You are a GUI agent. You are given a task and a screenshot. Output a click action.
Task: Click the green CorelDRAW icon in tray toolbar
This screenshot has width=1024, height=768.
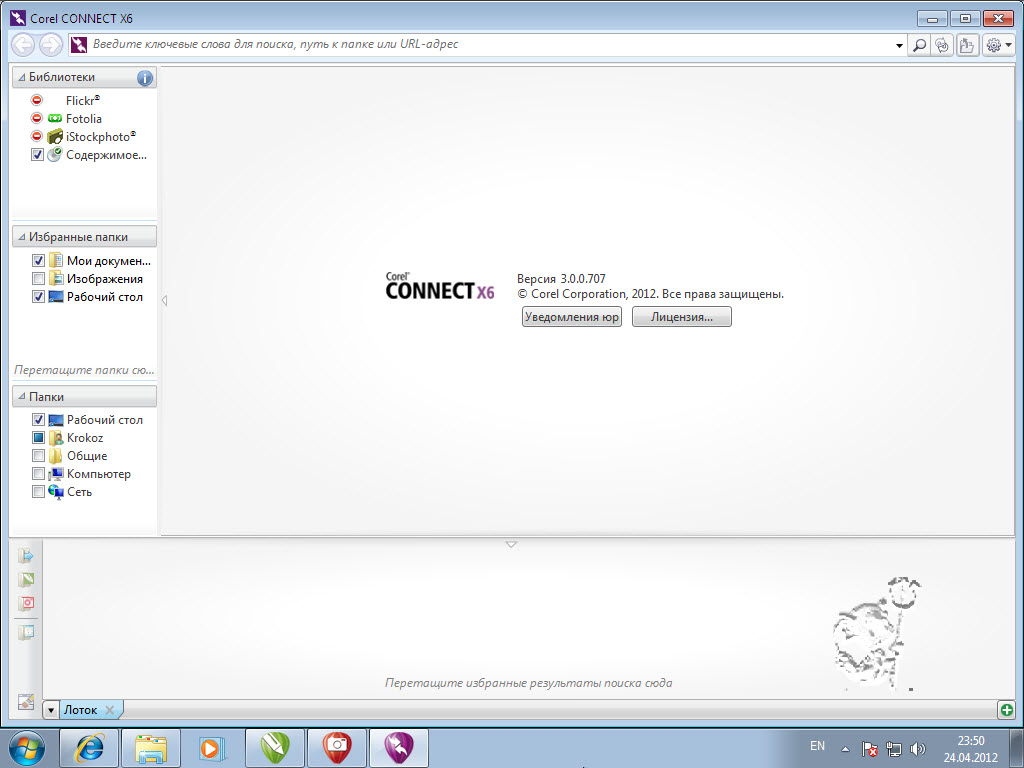point(27,580)
